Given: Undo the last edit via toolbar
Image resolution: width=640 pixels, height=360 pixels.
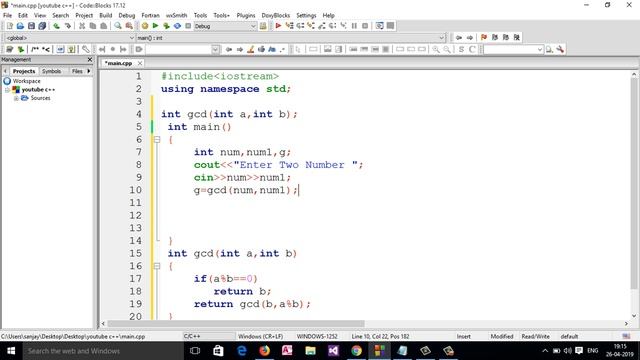Looking at the screenshot, I should [x=56, y=26].
